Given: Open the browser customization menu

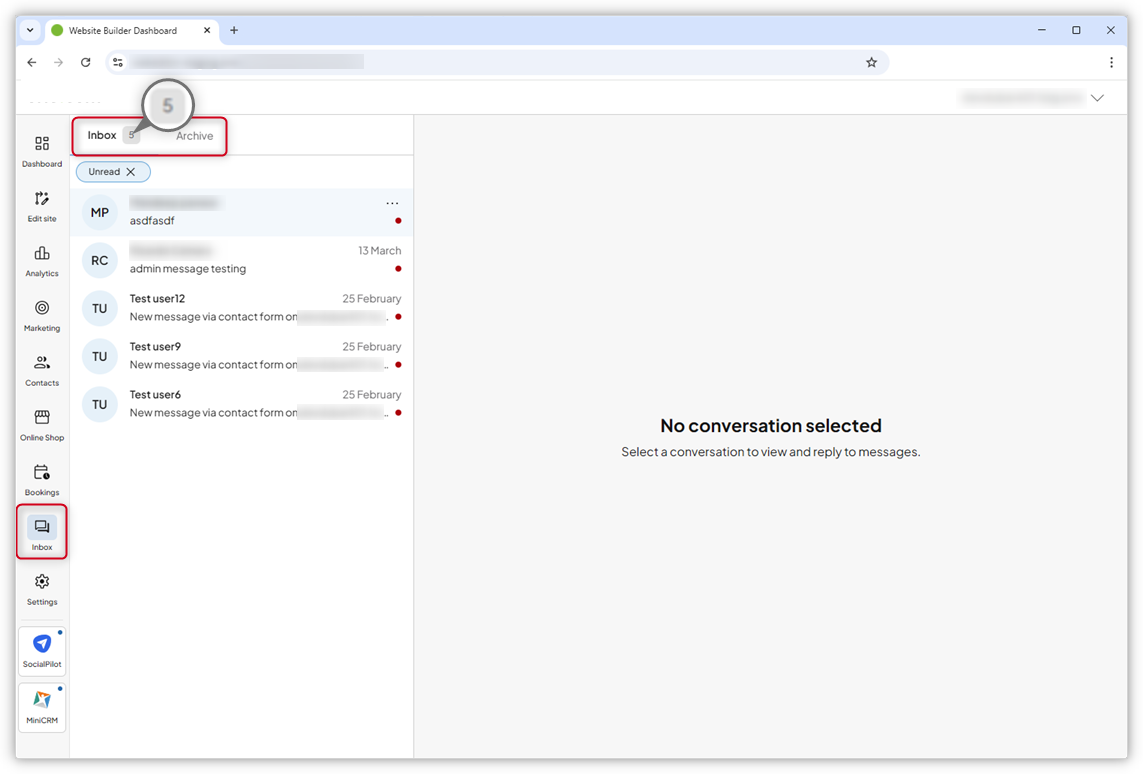Looking at the screenshot, I should 1111,61.
